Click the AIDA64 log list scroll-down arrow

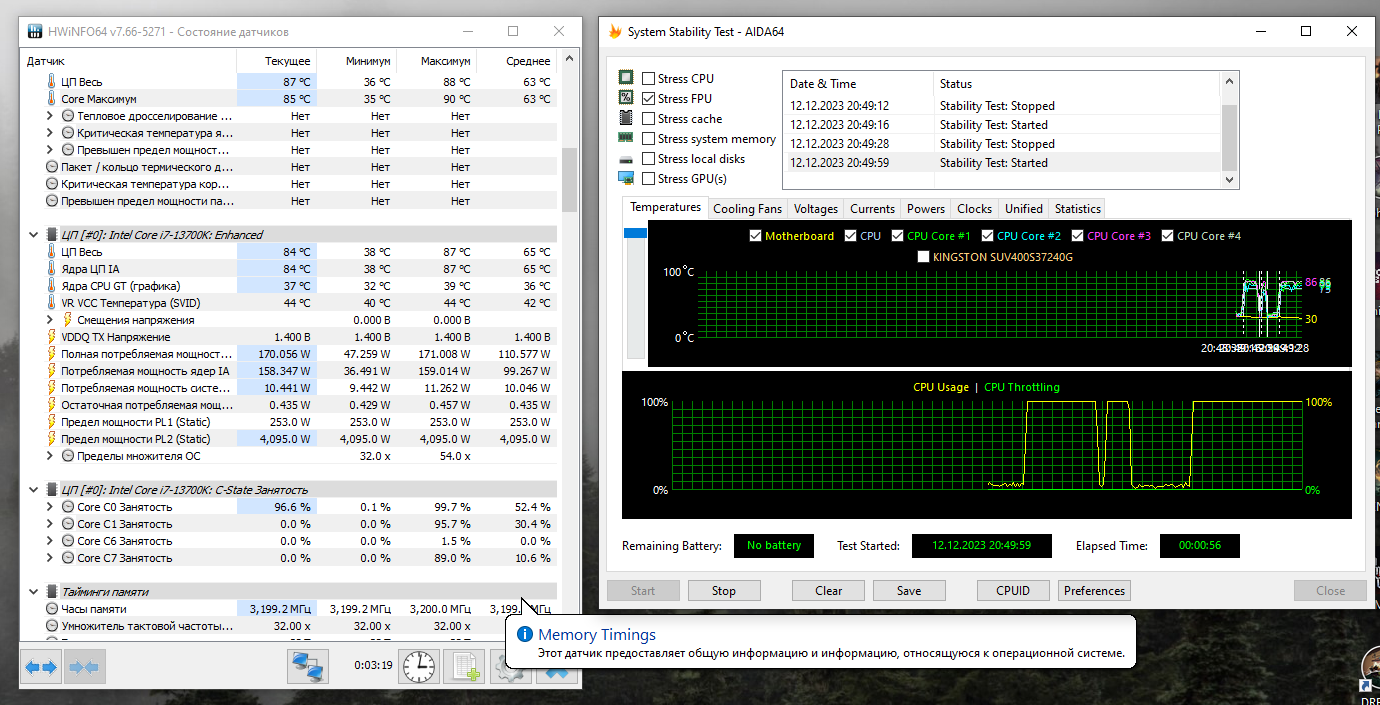[x=1230, y=180]
